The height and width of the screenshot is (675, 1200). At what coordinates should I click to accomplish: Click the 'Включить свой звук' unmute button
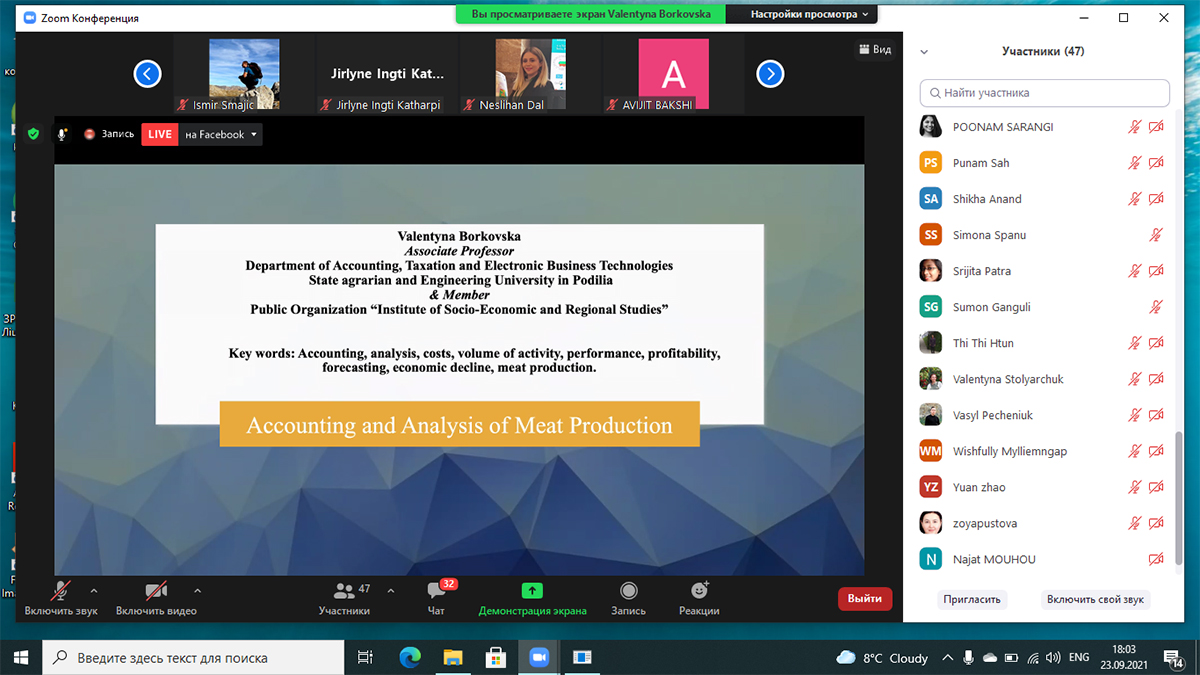[1095, 600]
